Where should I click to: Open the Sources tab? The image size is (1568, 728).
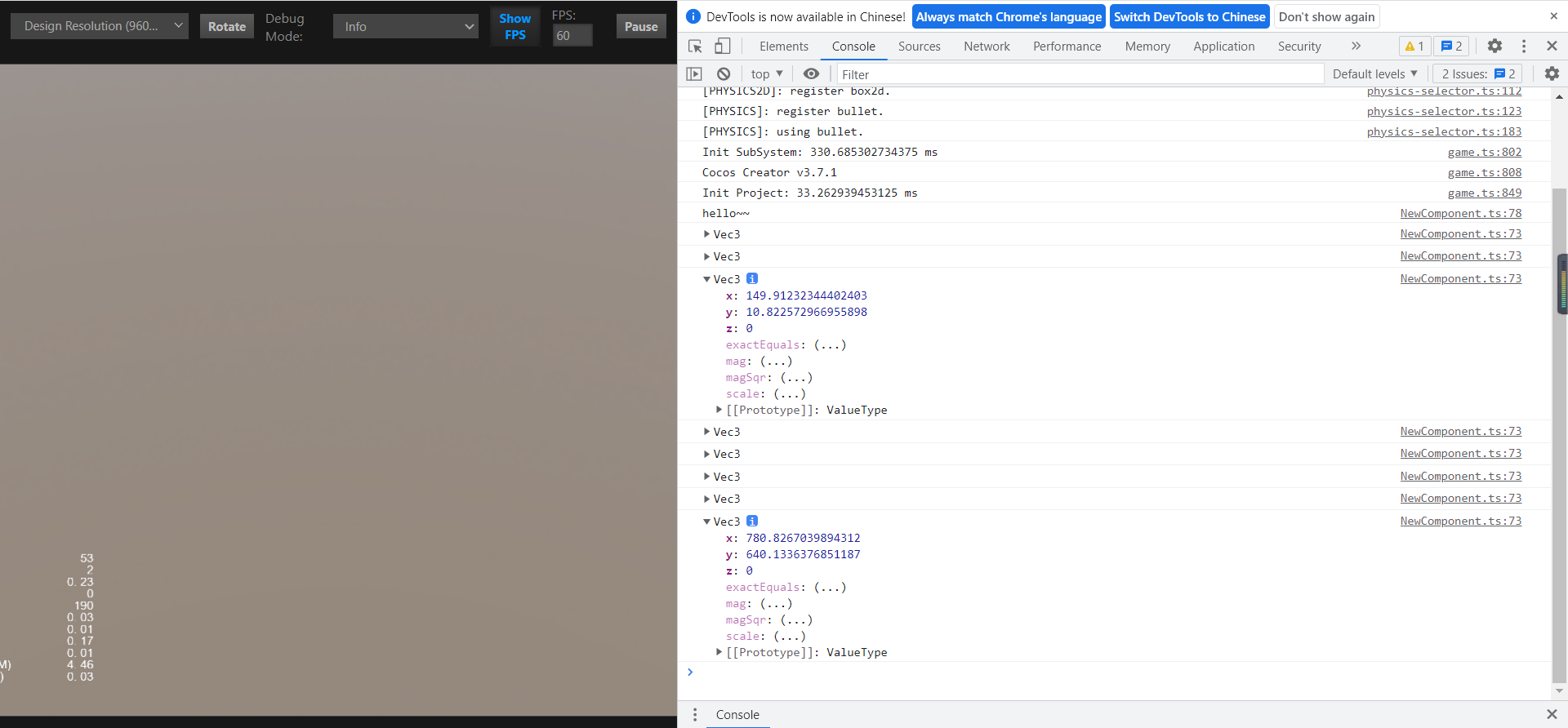919,47
